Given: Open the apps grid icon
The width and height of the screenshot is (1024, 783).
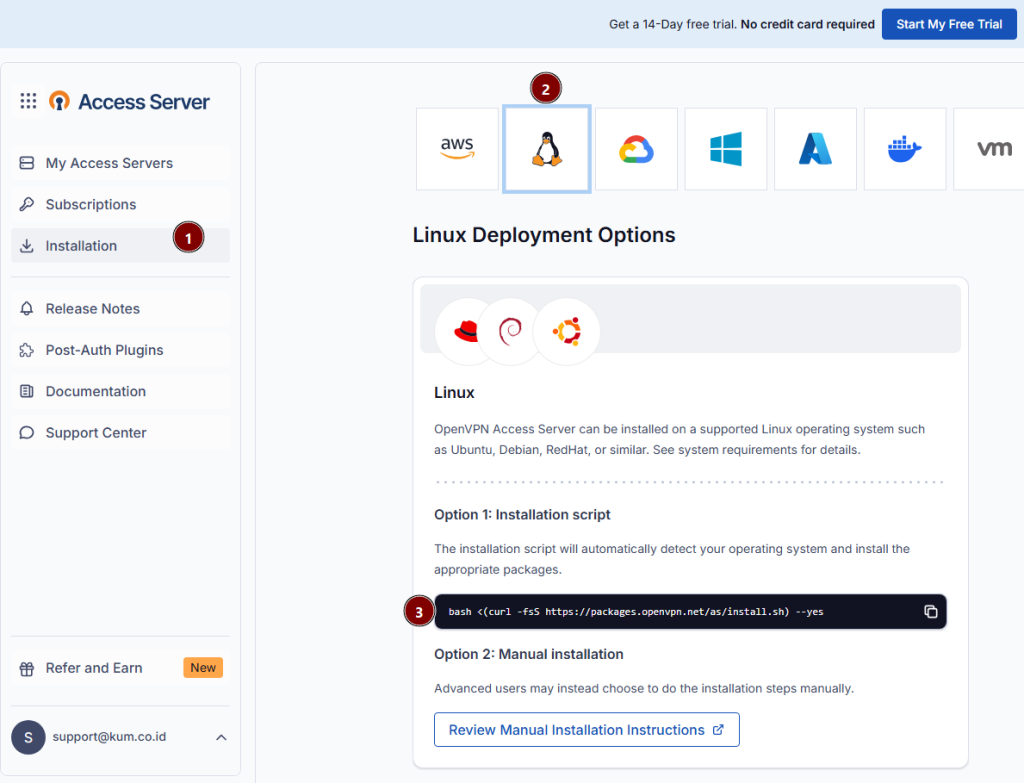Looking at the screenshot, I should tap(28, 101).
